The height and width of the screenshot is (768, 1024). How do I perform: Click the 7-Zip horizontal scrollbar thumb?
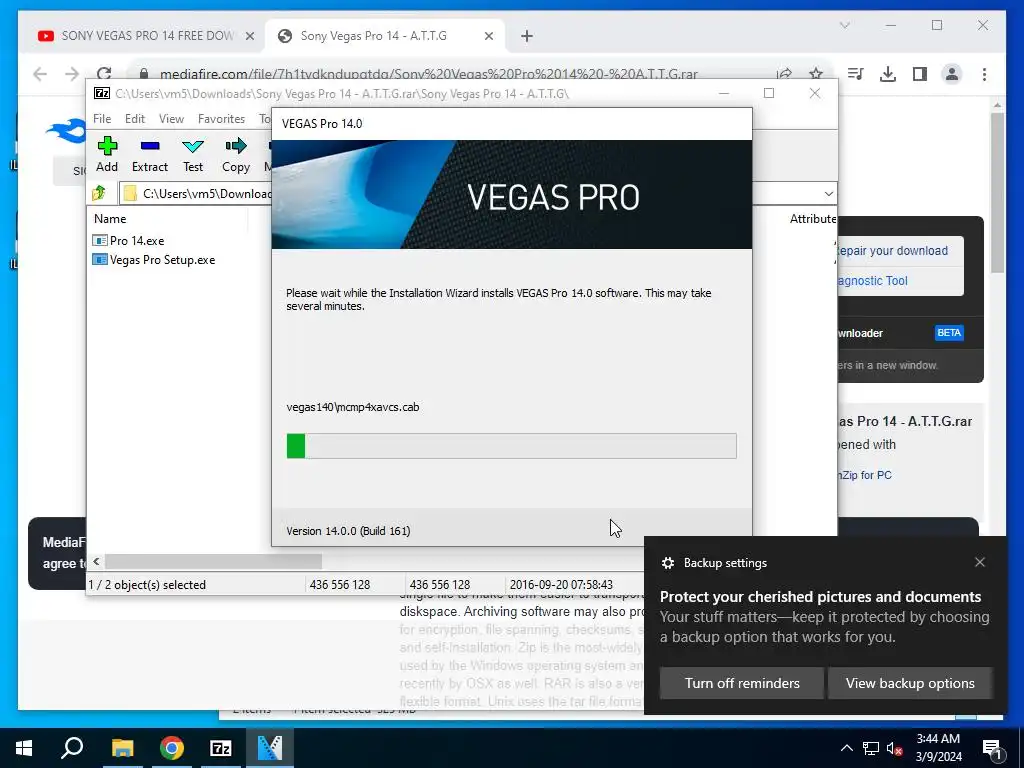point(213,561)
